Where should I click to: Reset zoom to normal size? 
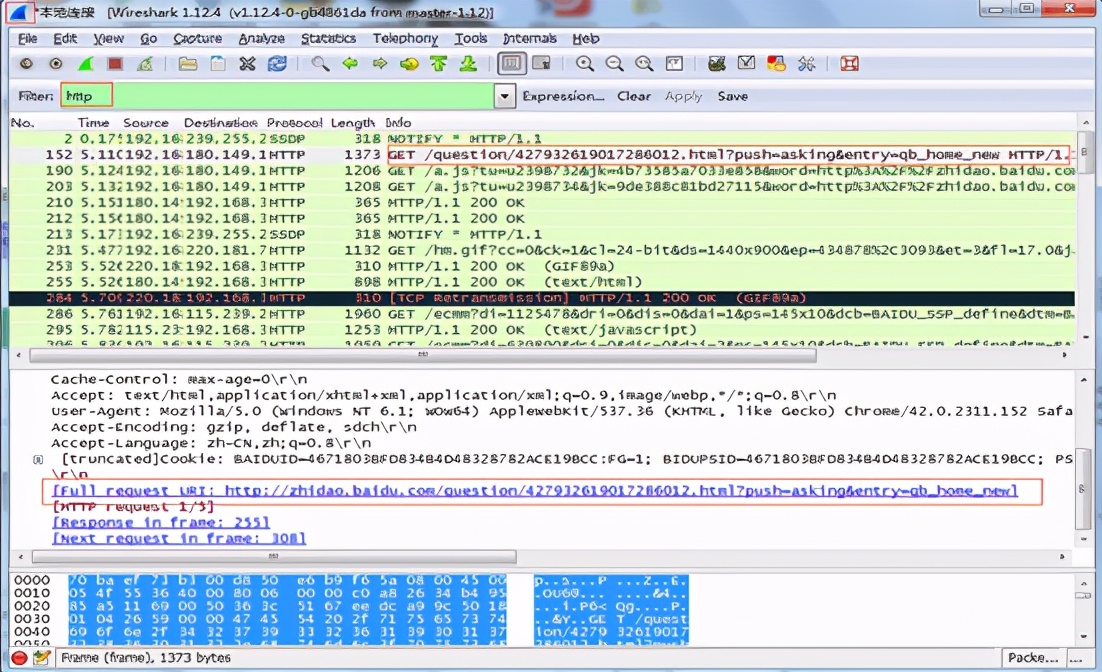[644, 64]
